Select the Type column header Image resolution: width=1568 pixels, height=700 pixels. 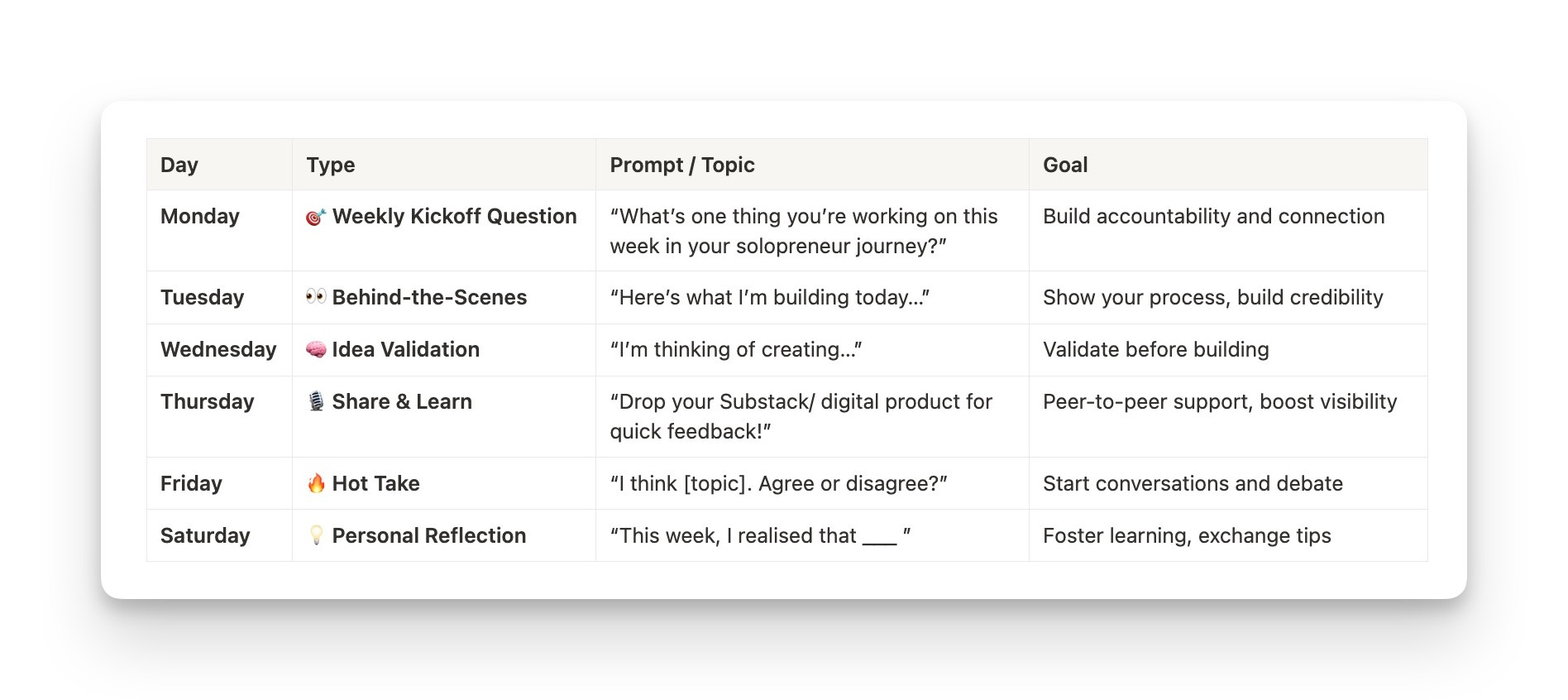[x=444, y=165]
